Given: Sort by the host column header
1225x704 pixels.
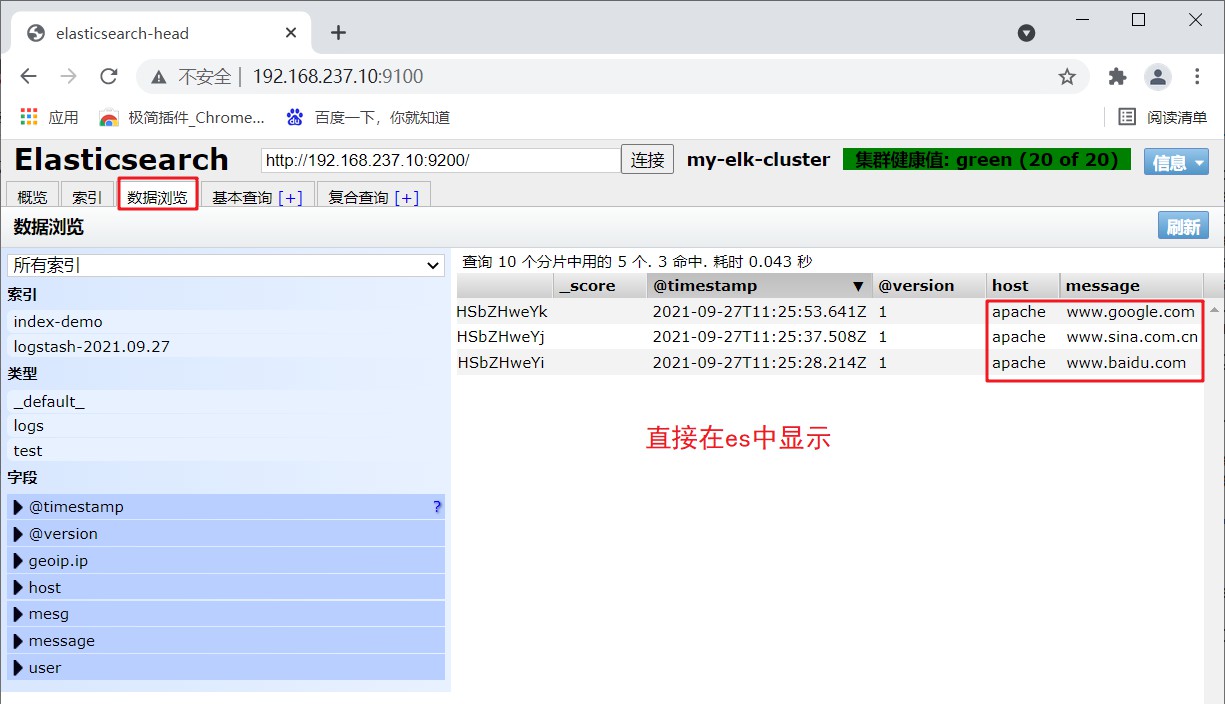Looking at the screenshot, I should coord(1023,286).
